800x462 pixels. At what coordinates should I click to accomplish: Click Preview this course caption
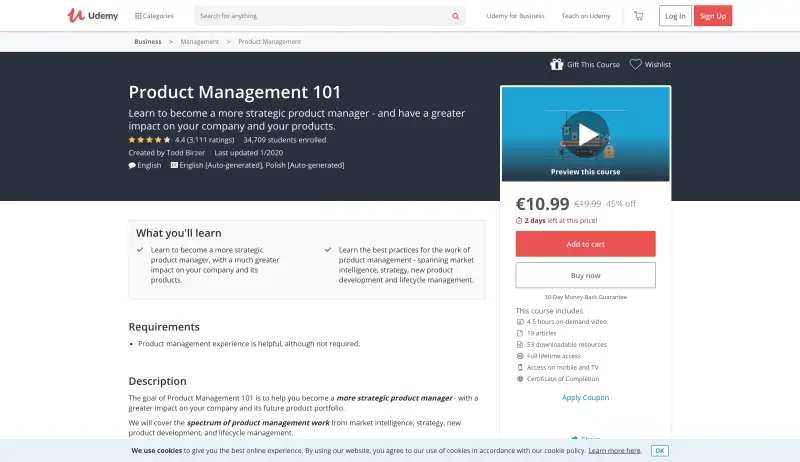585,172
